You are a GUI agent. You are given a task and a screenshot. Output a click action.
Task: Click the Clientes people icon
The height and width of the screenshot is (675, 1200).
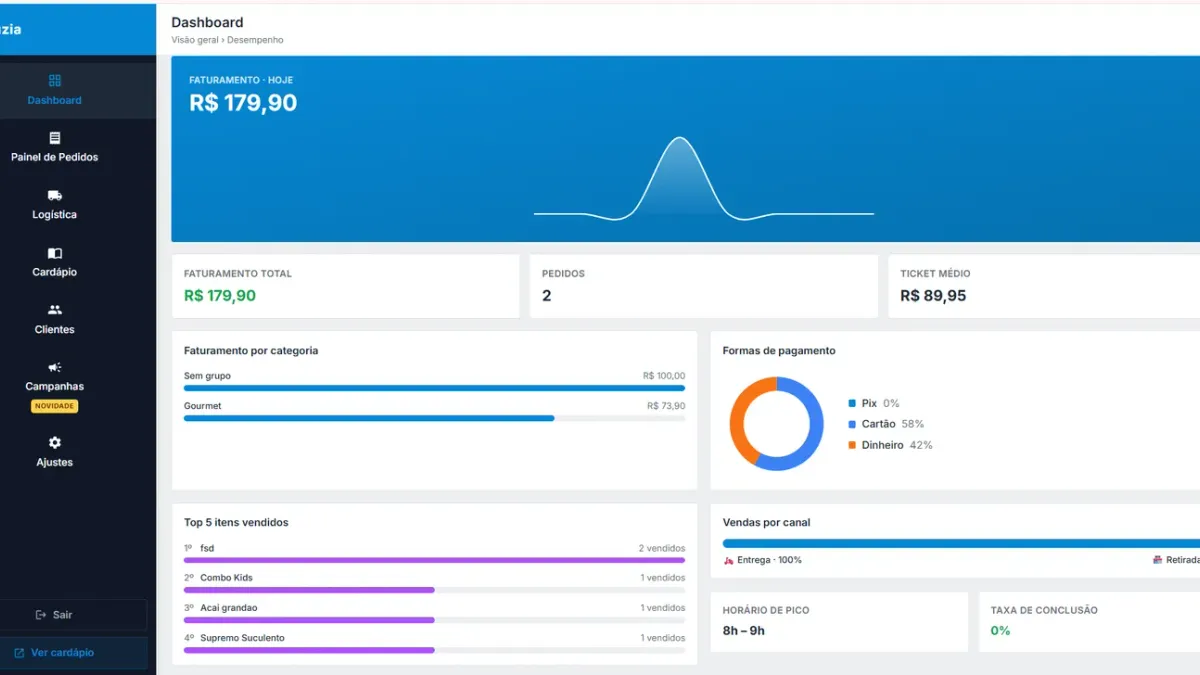[x=55, y=310]
